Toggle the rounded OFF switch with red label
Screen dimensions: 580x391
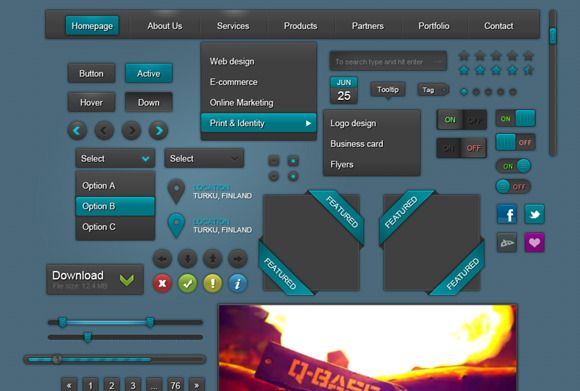tap(513, 186)
